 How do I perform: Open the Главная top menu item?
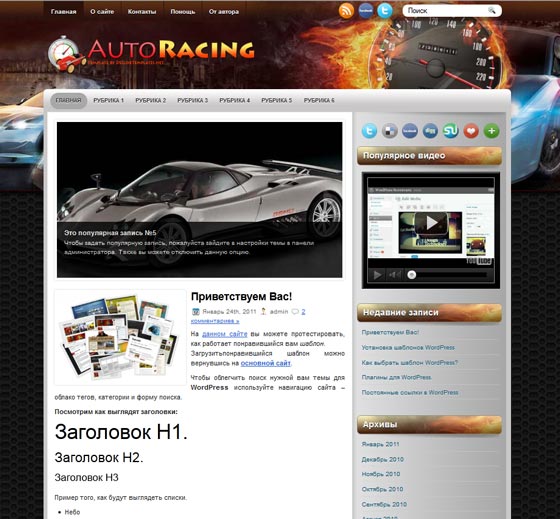point(64,11)
